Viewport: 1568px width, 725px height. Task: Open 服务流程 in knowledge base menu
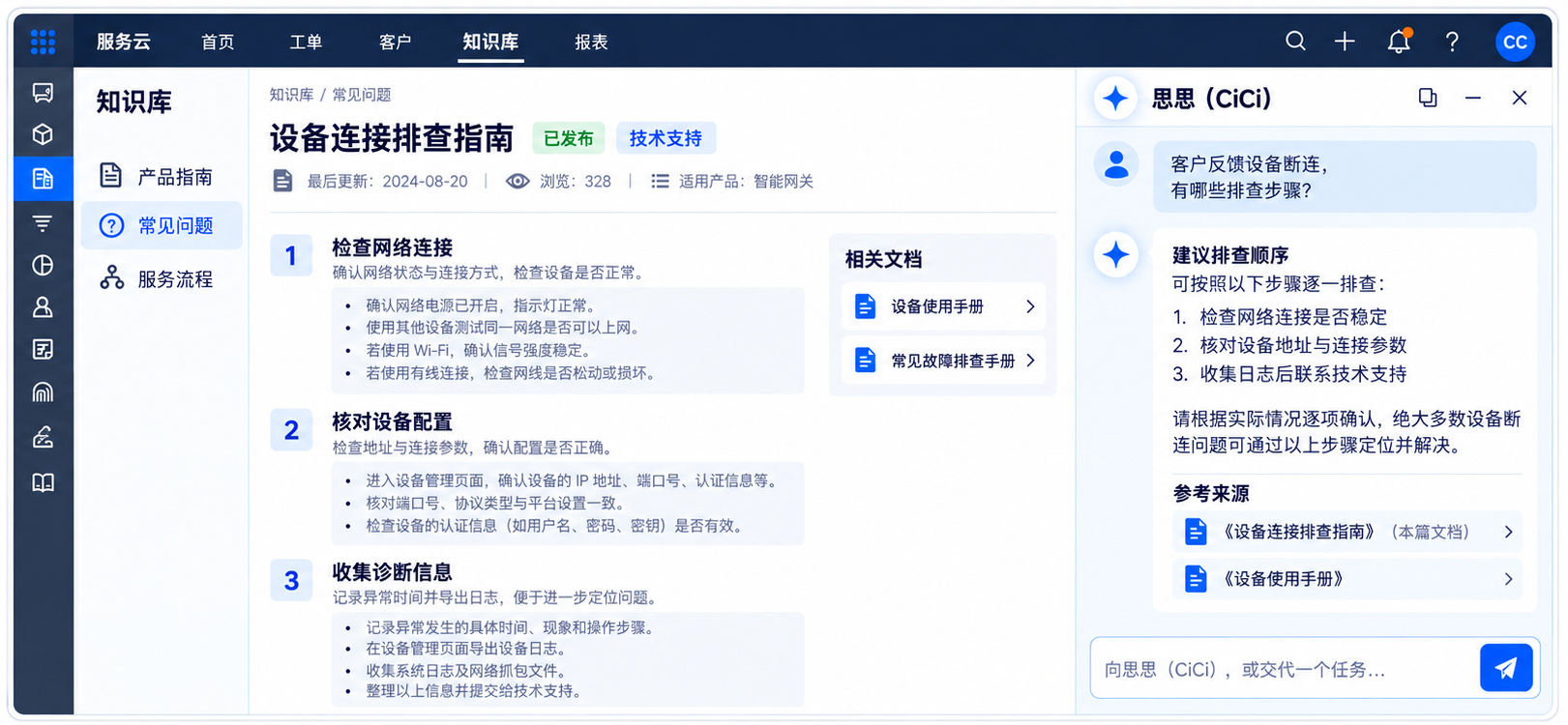pos(161,279)
